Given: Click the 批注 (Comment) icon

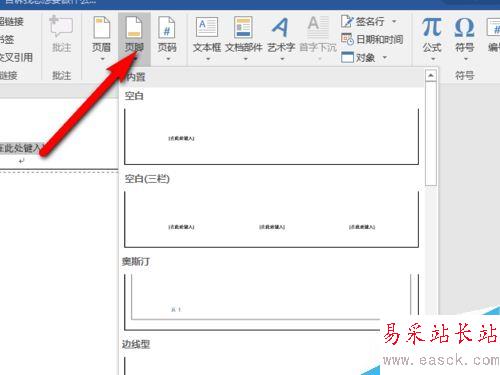Looking at the screenshot, I should pos(61,26).
